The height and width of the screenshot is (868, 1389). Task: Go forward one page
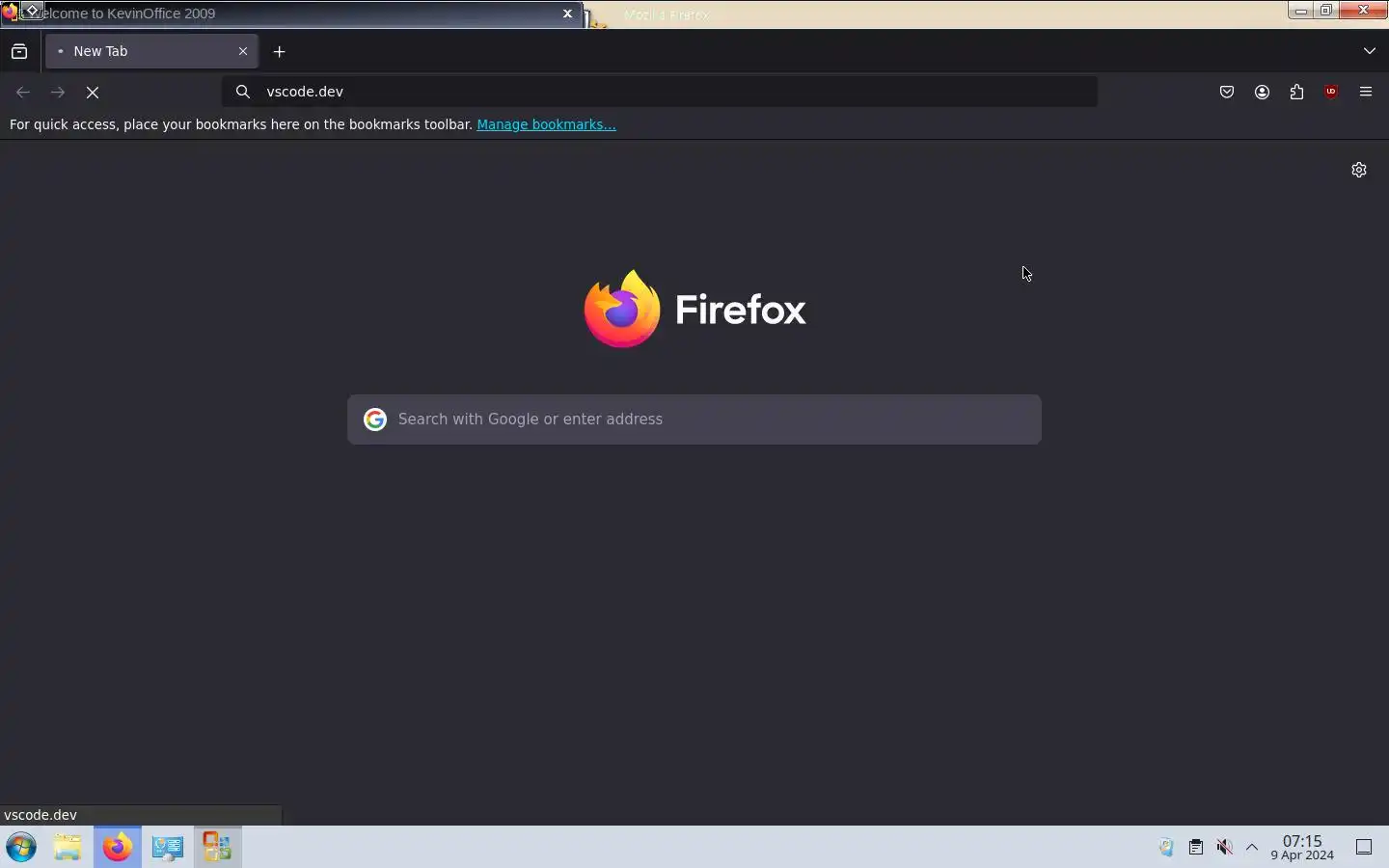tap(58, 93)
